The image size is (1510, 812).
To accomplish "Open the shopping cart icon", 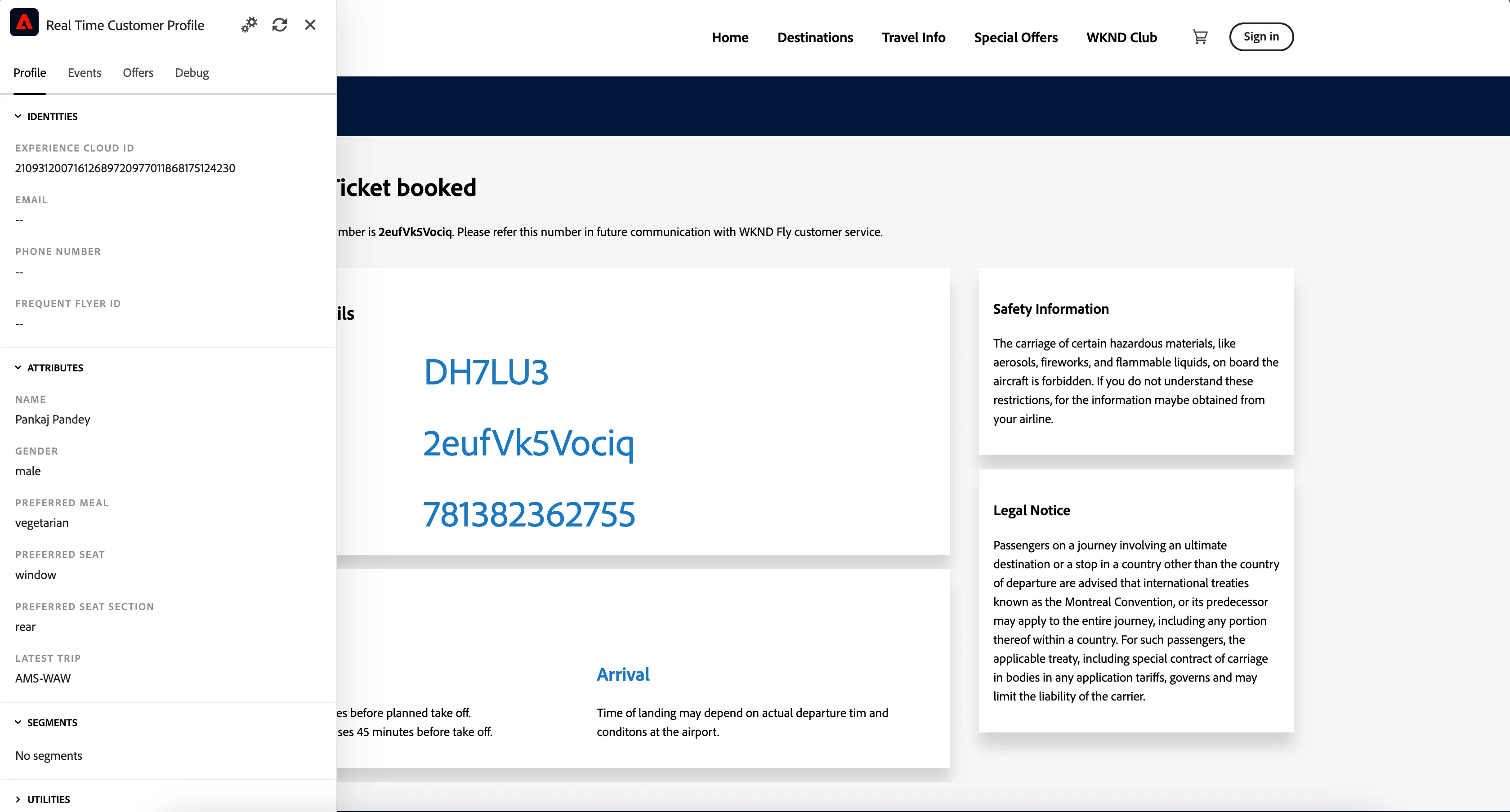I will (1200, 37).
